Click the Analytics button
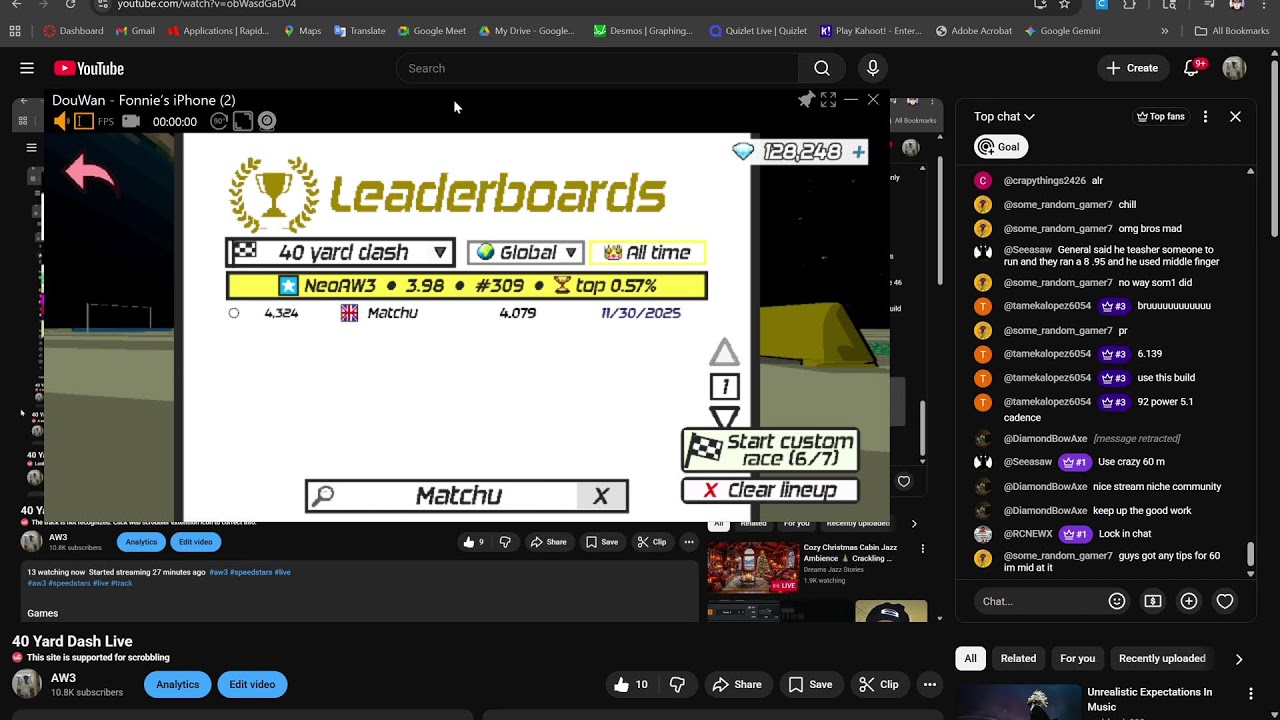This screenshot has width=1280, height=720. click(177, 684)
